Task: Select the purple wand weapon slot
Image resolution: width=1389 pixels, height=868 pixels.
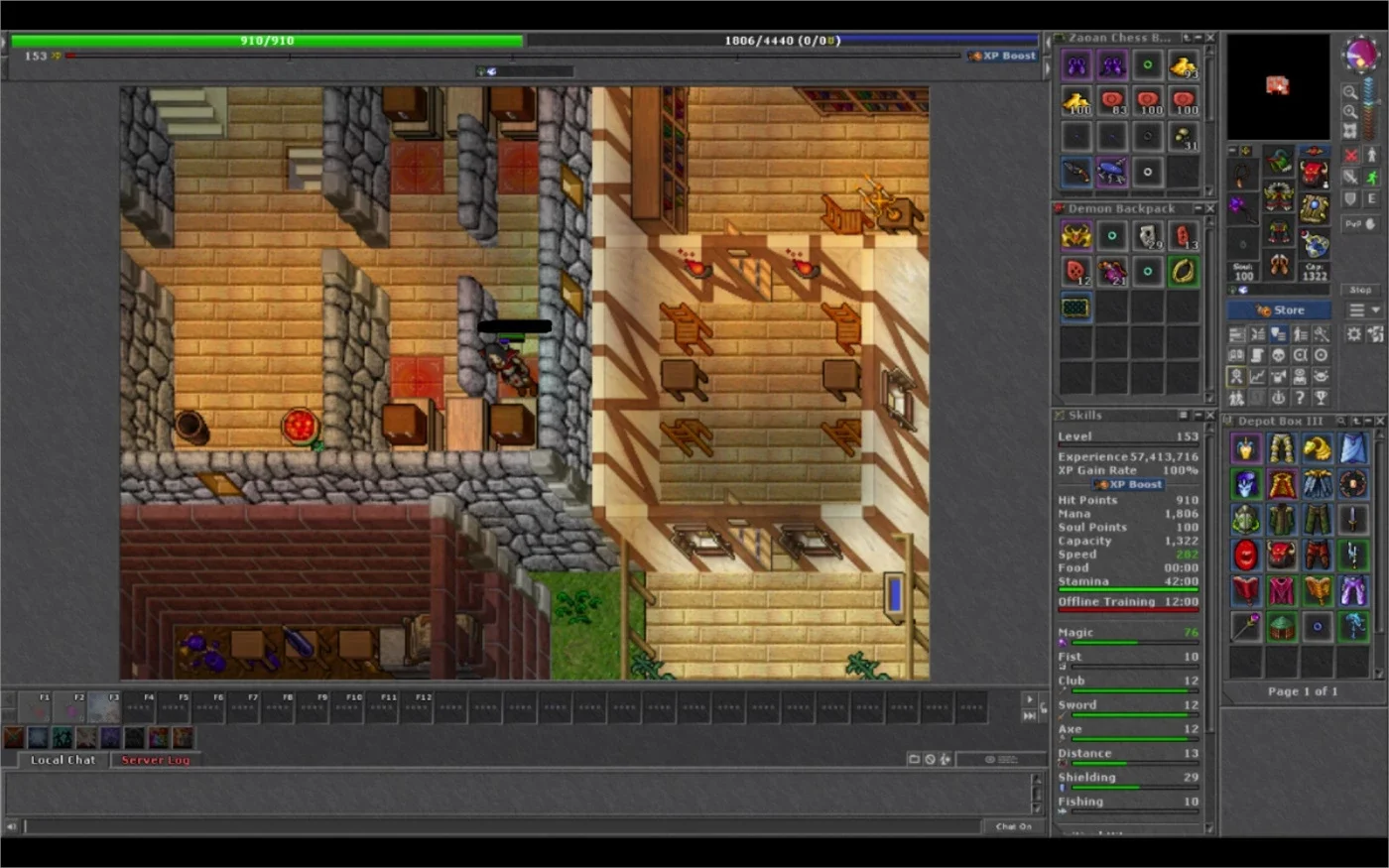Action: point(1242,206)
